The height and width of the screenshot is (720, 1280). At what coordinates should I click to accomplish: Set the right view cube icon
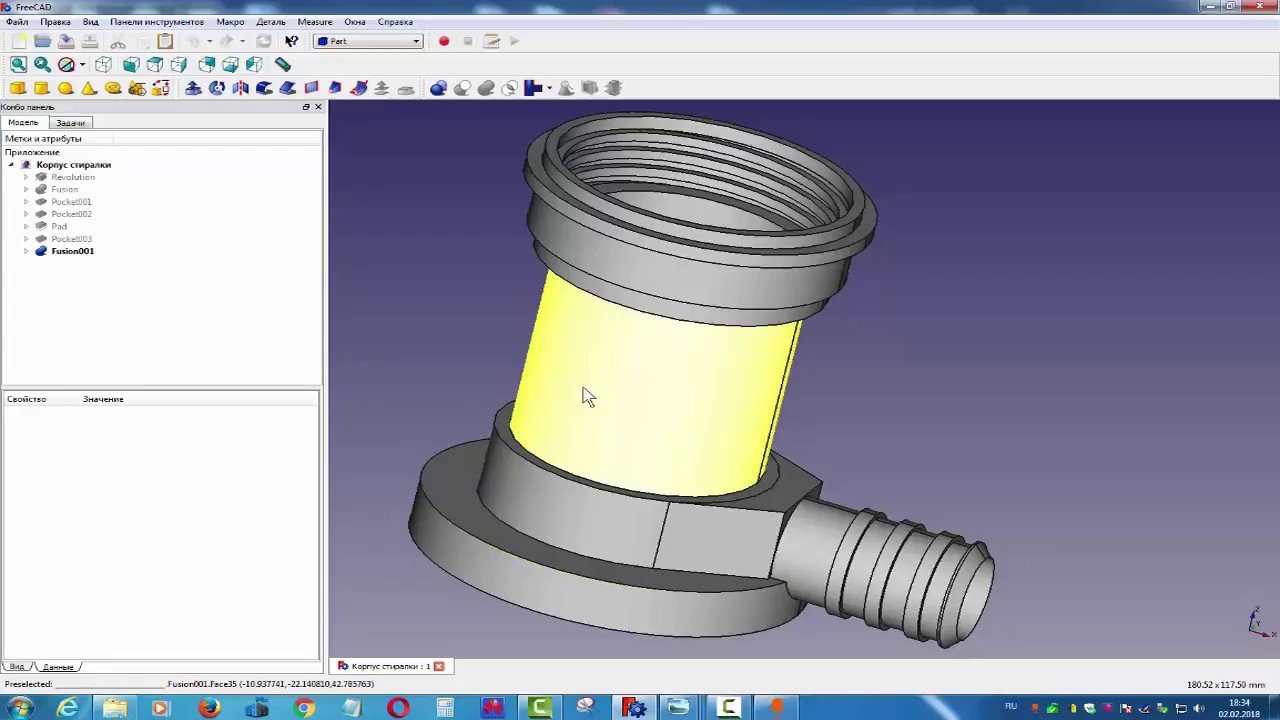coord(179,64)
